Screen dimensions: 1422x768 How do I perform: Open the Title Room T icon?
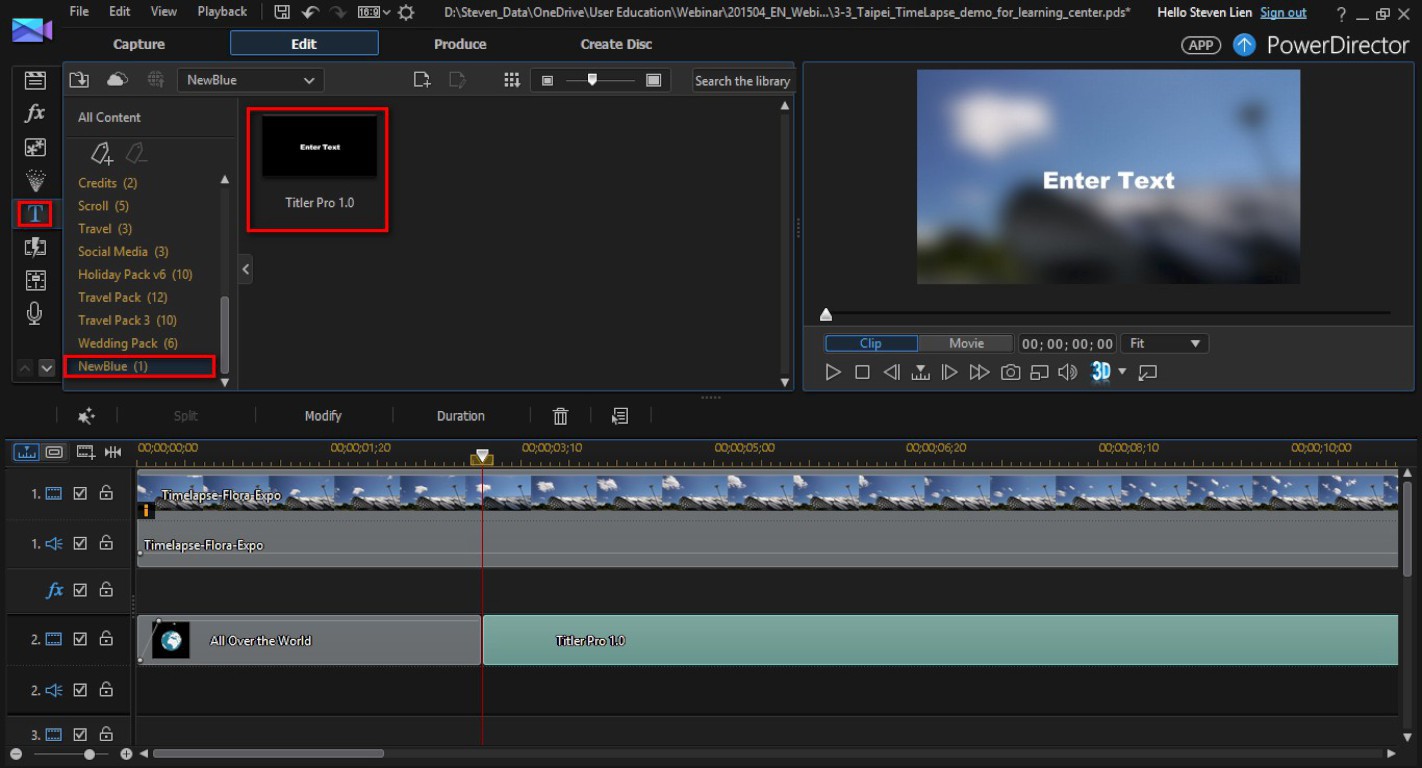coord(35,213)
